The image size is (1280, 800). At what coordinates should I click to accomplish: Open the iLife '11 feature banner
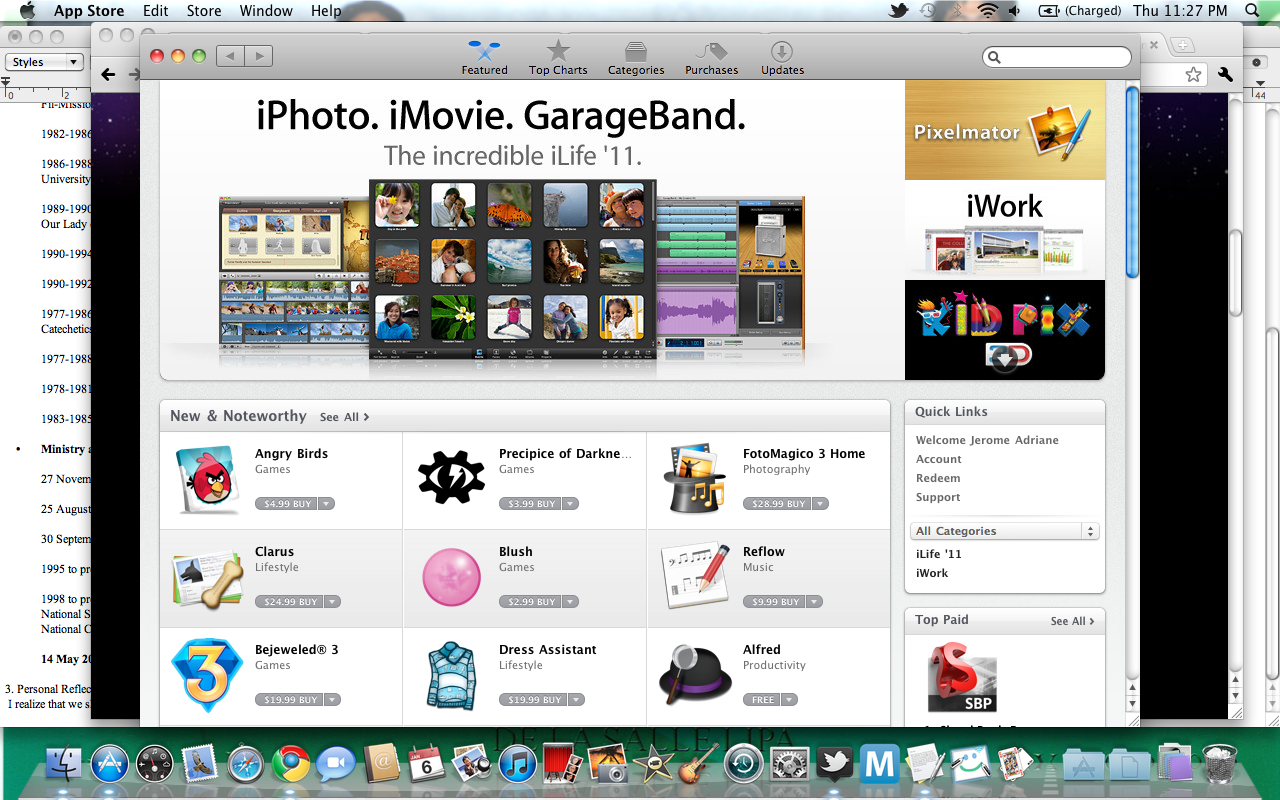[x=532, y=230]
